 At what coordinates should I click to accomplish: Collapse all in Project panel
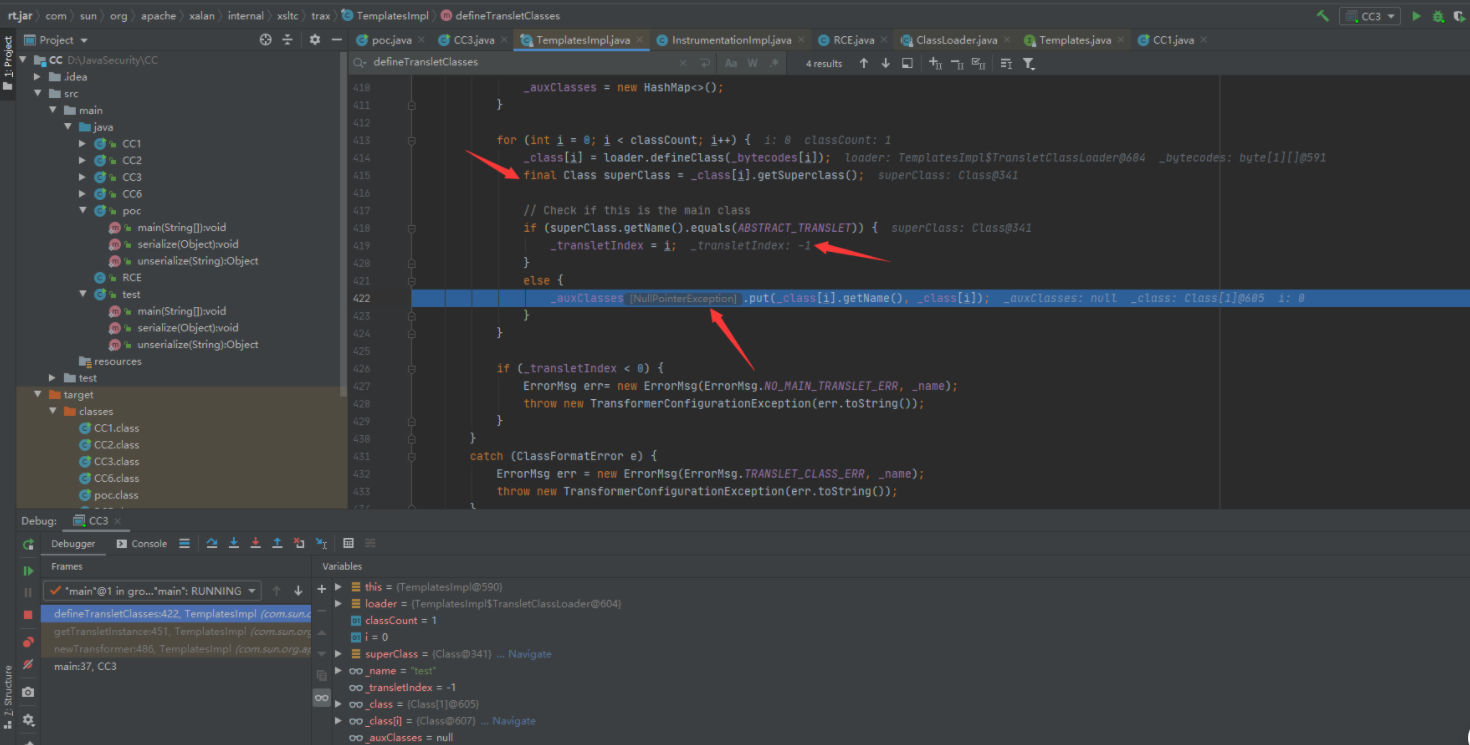288,40
